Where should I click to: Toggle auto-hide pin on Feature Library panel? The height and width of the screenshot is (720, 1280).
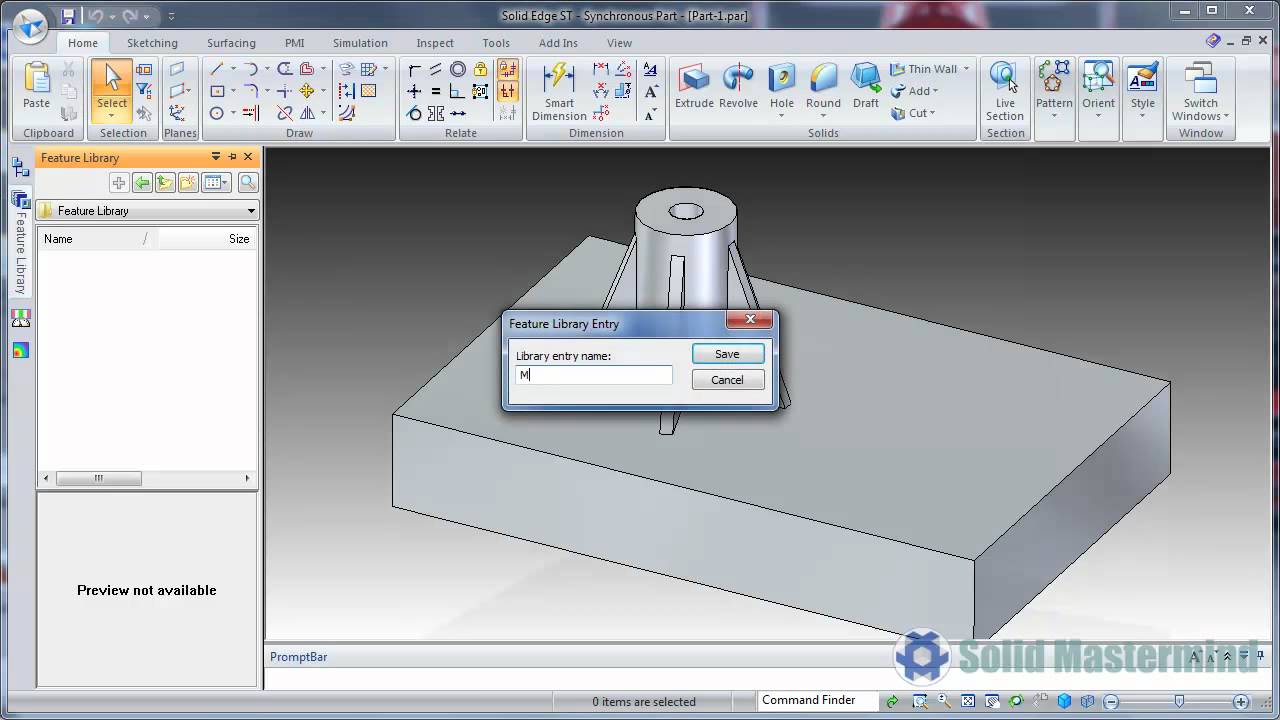point(232,157)
